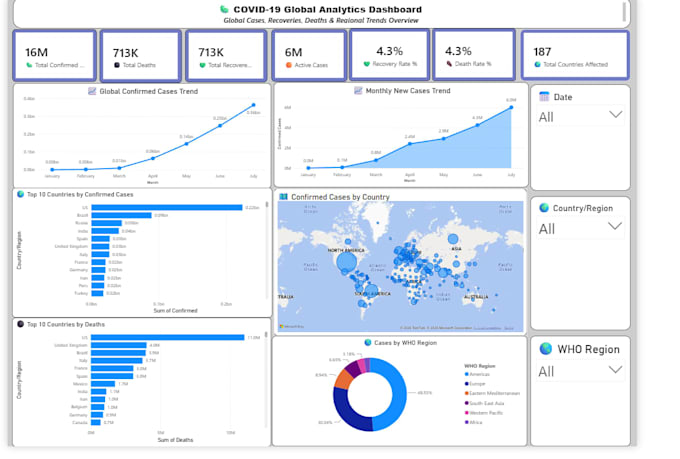The image size is (680, 459).
Task: Click the large South America bubble on the map
Action: (x=371, y=290)
